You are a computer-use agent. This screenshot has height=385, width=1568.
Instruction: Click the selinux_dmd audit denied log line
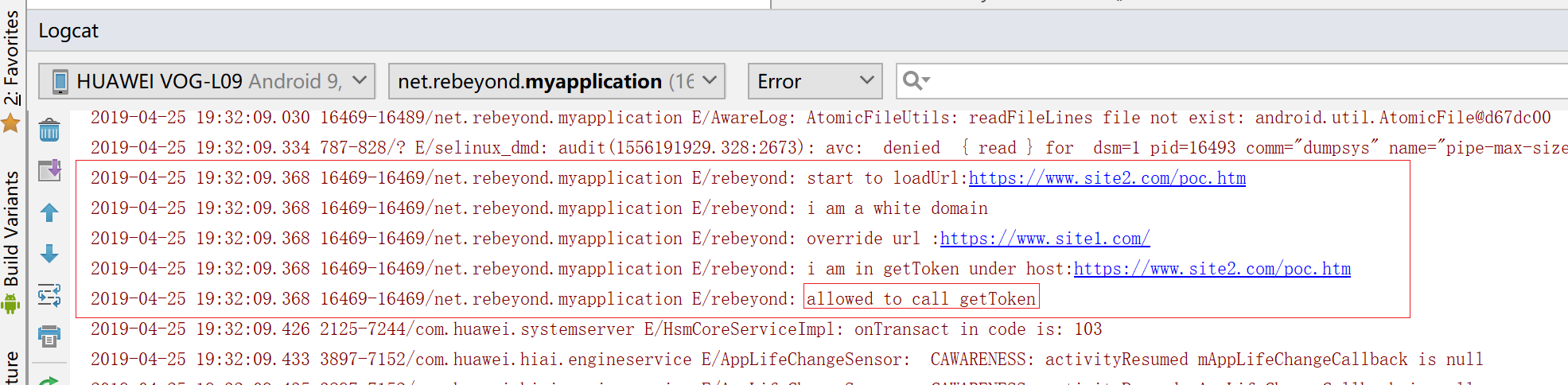click(829, 148)
